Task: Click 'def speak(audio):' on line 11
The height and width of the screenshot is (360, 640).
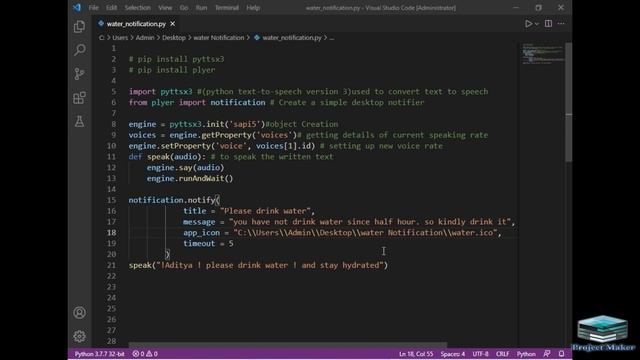Action: click(x=167, y=157)
